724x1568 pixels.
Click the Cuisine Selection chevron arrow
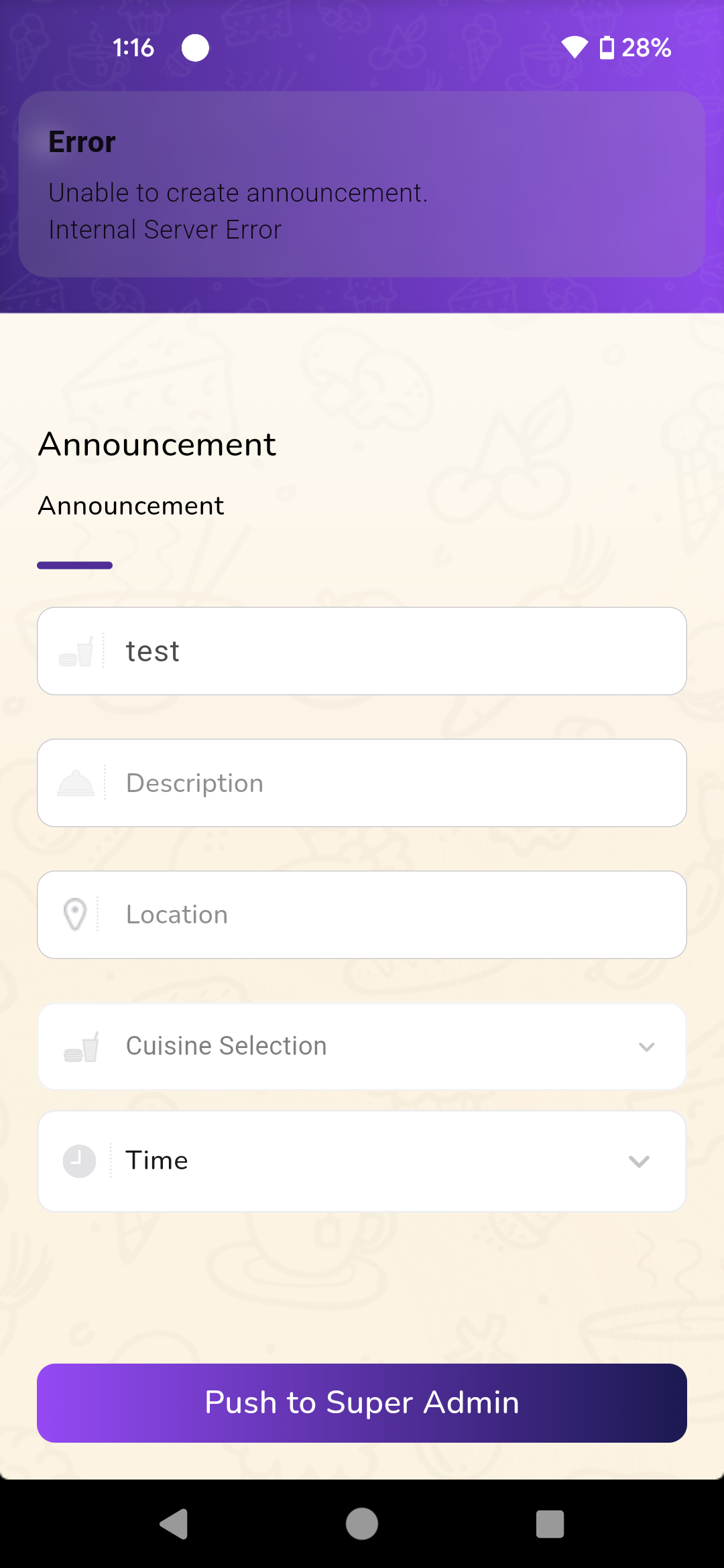click(646, 1047)
